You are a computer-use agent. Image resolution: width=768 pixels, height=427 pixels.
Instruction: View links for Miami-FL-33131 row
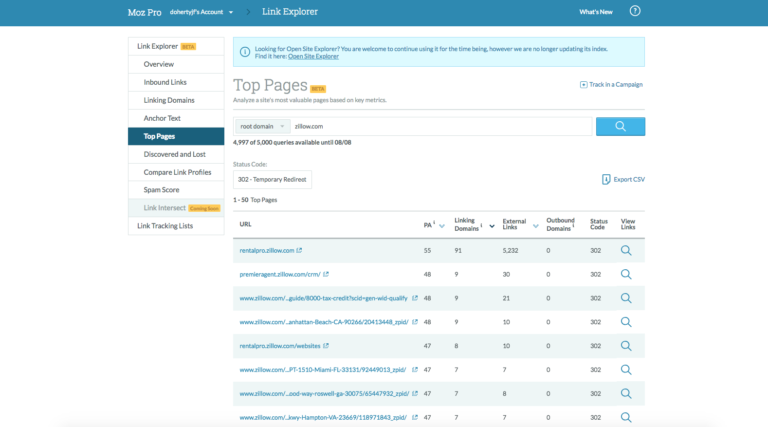(626, 370)
